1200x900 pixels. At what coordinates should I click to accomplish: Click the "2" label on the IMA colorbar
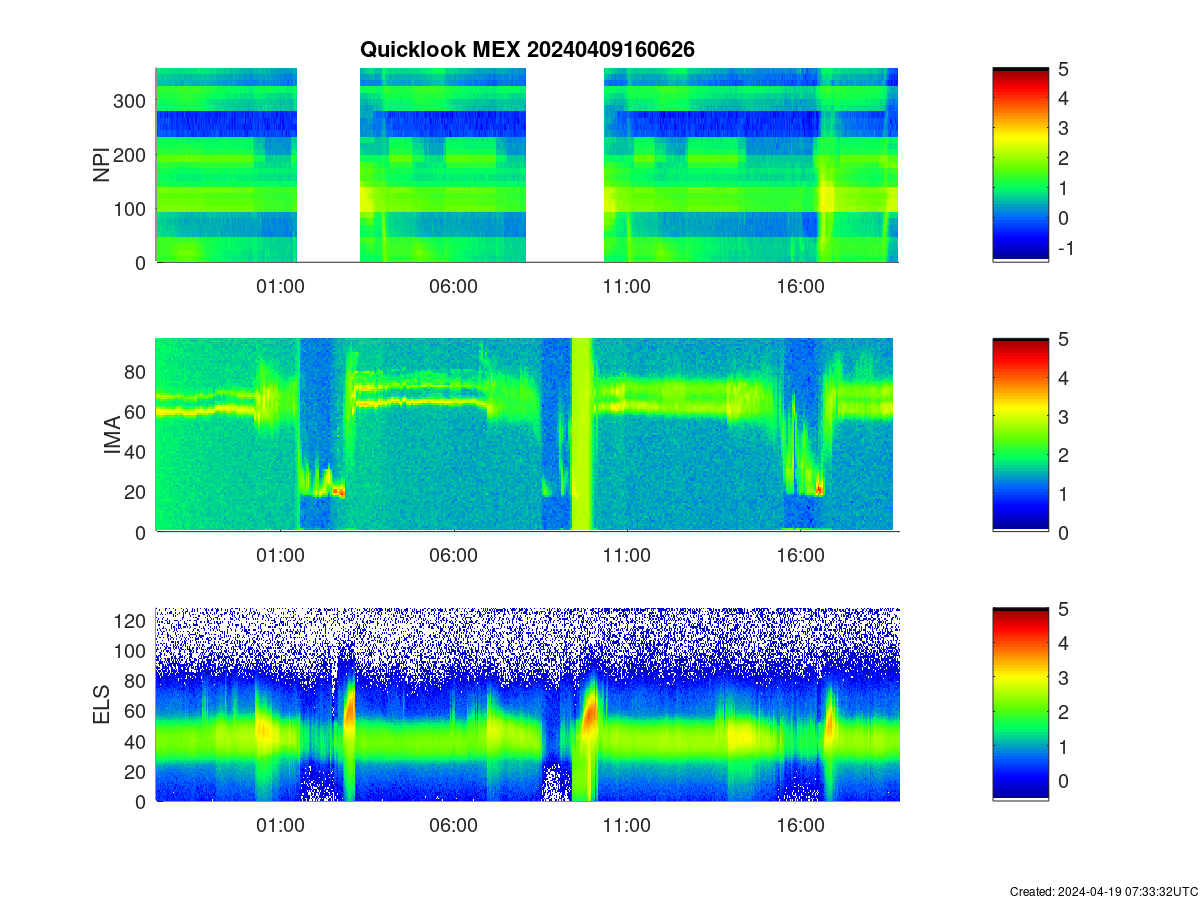pyautogui.click(x=1063, y=454)
